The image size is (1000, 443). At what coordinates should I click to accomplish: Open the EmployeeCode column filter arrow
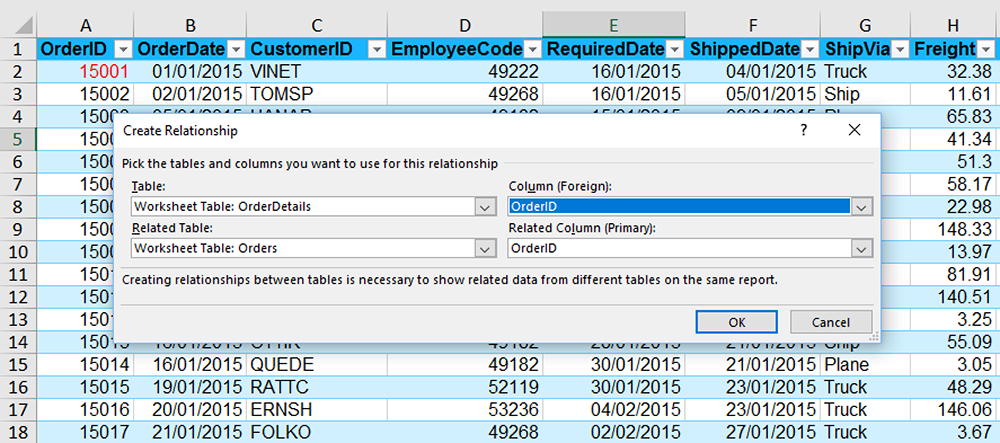[533, 49]
